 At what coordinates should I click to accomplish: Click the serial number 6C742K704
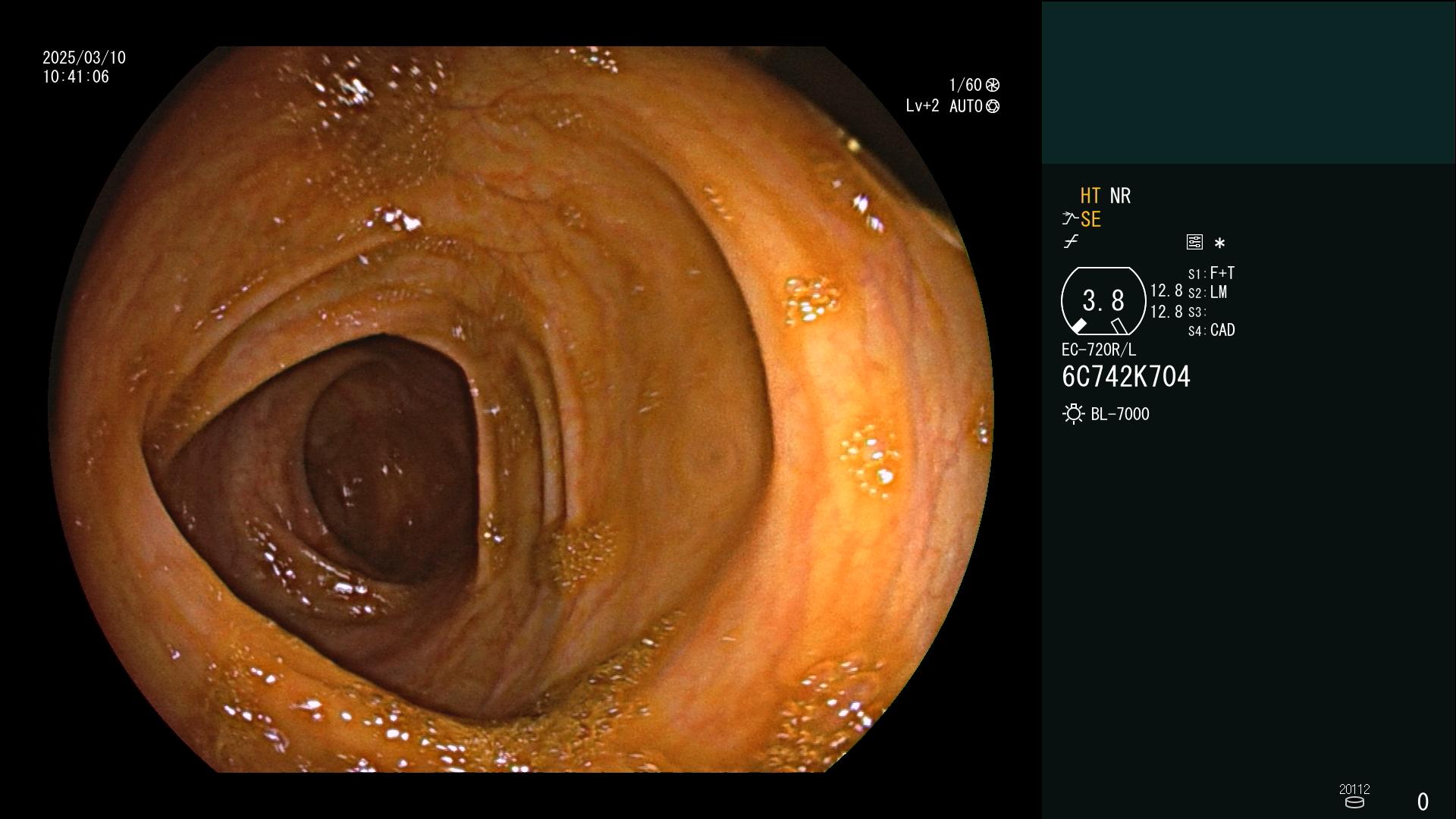(1126, 377)
